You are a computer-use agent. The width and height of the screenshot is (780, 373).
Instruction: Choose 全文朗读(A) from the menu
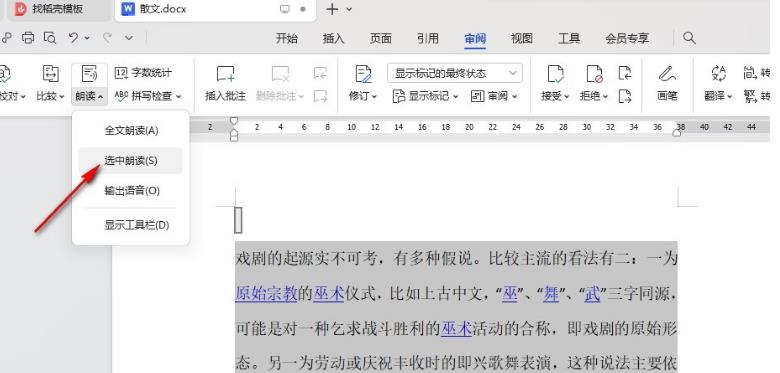[x=131, y=130]
